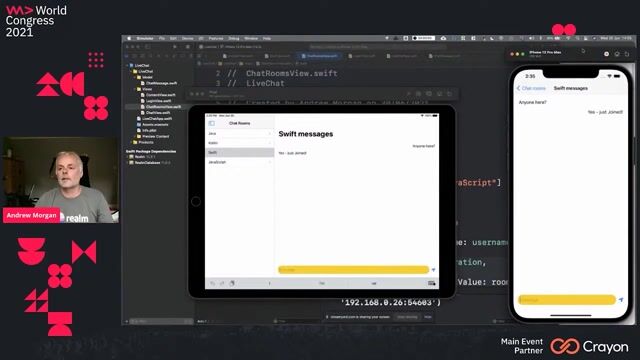Tap the redo icon on iPad keyboard bar
The image size is (640, 360).
click(222, 283)
